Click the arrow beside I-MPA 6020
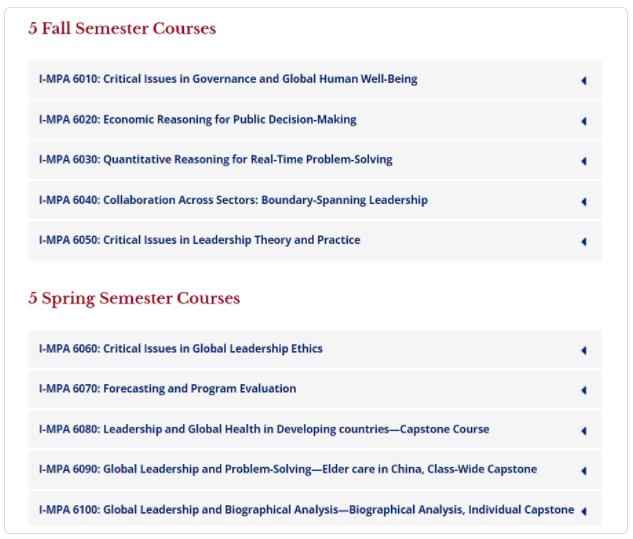This screenshot has width=633, height=539. (x=583, y=121)
